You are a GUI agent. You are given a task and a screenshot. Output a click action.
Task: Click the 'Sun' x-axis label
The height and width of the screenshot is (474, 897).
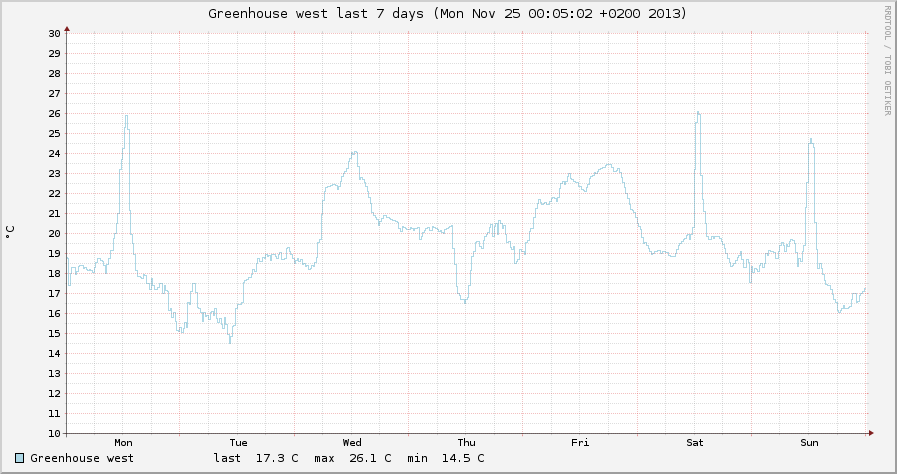(809, 443)
